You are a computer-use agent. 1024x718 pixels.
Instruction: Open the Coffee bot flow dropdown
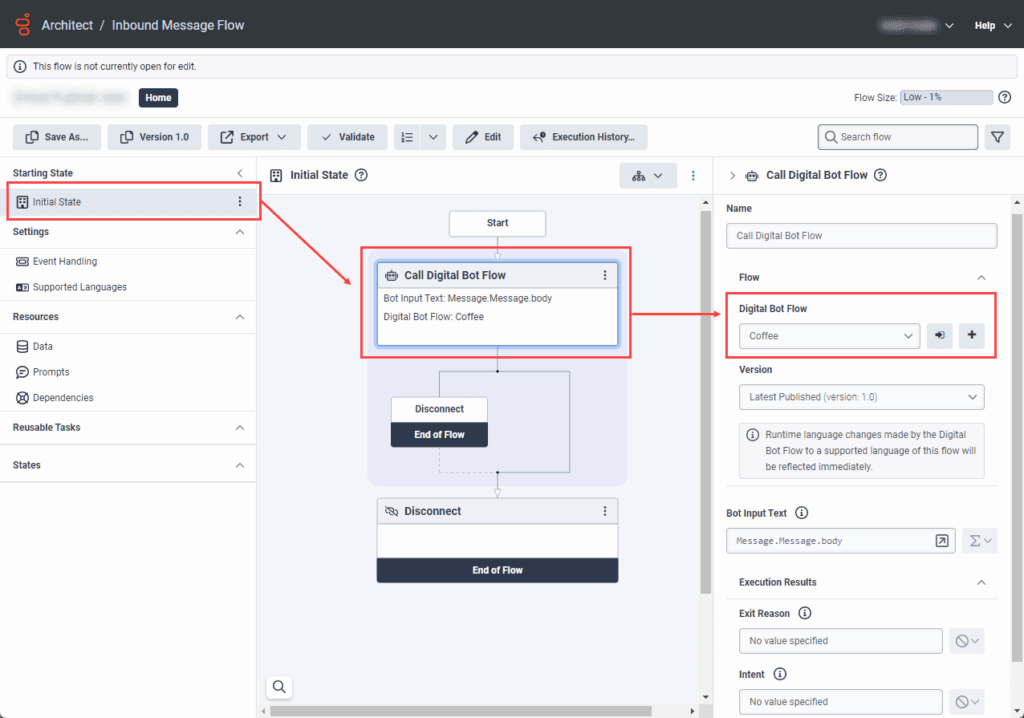click(828, 336)
